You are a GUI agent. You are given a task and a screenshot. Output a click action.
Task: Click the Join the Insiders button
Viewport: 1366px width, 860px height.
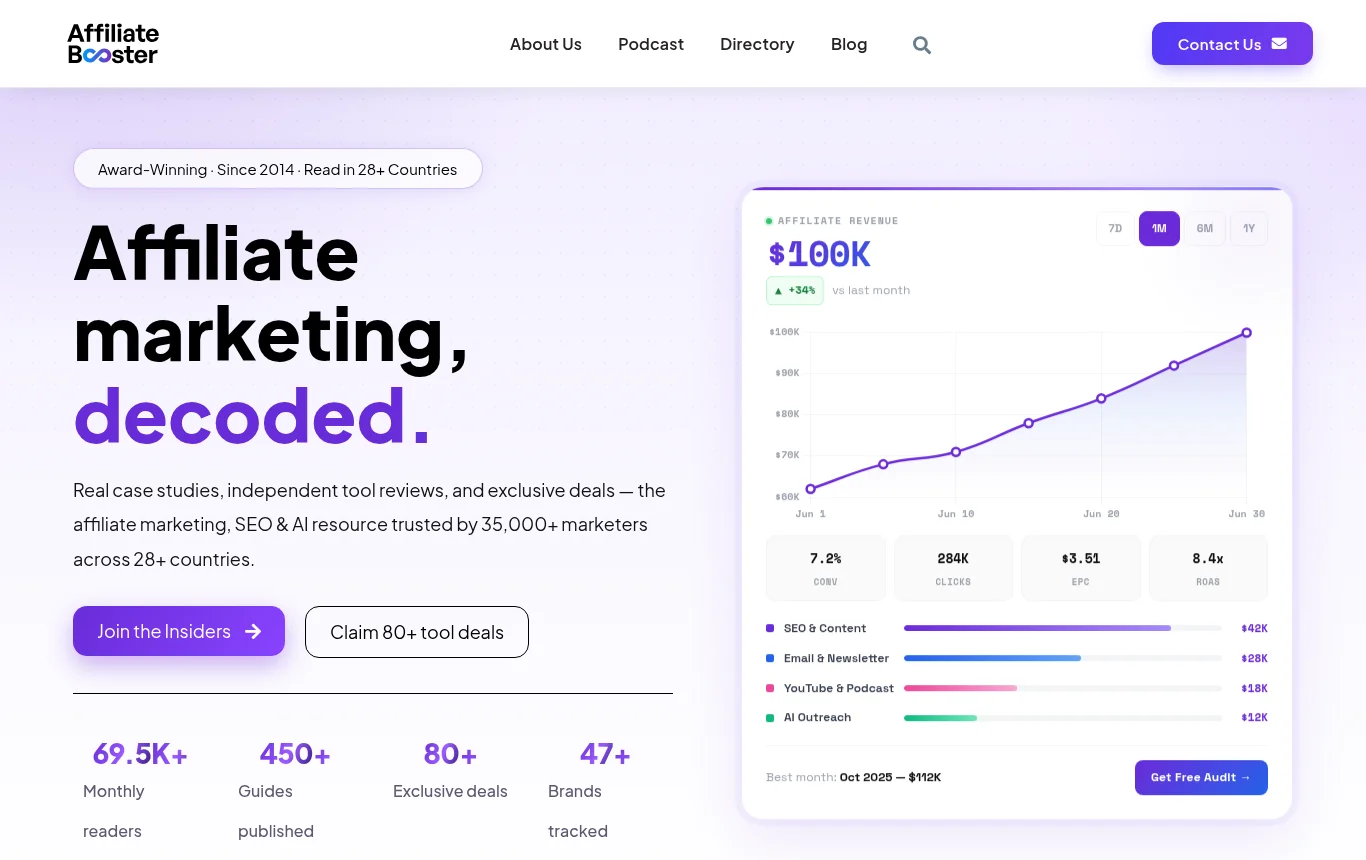(x=179, y=631)
